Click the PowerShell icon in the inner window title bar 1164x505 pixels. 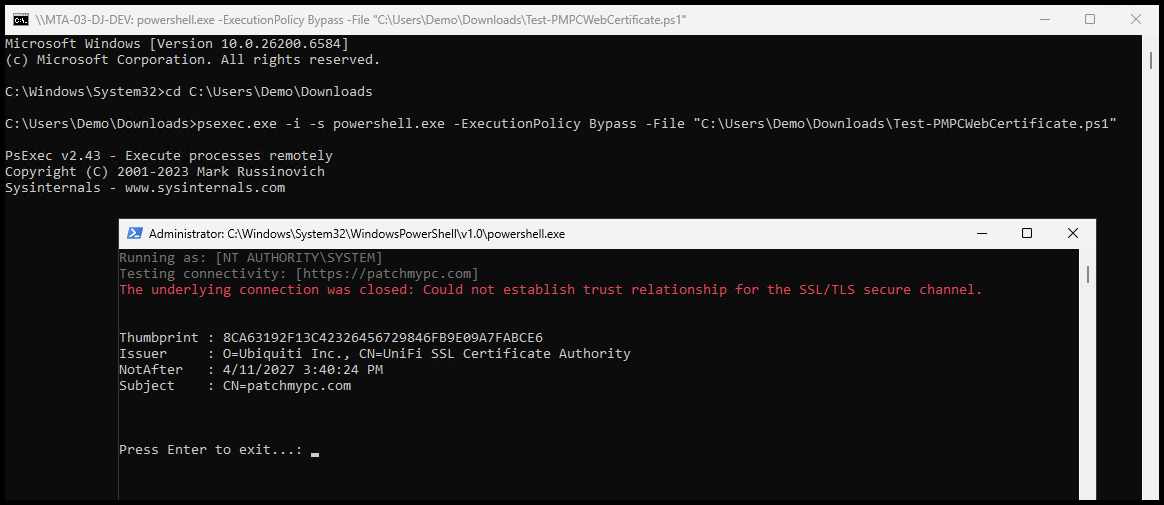click(133, 233)
